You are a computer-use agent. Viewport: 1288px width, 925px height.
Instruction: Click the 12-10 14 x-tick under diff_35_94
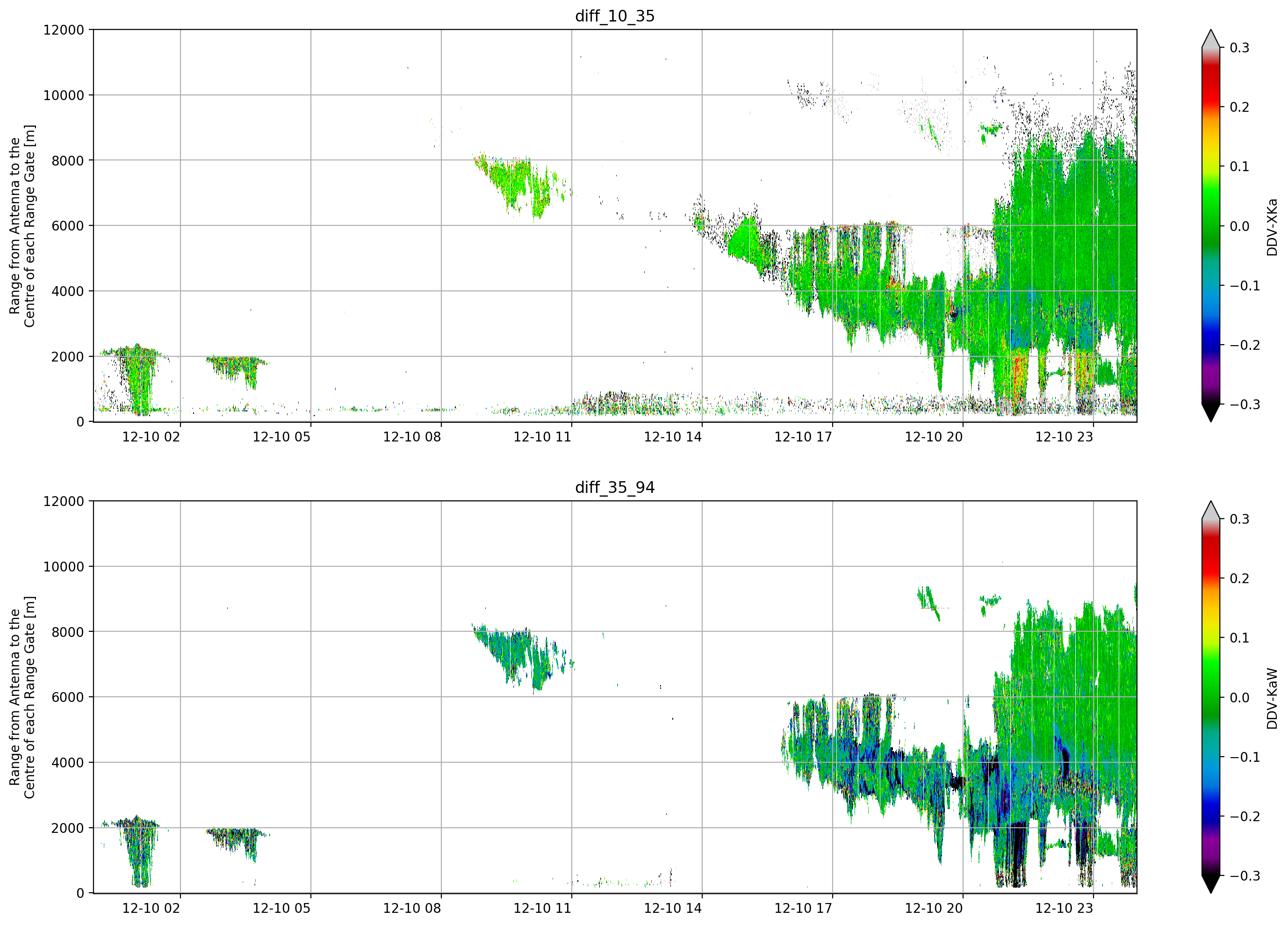point(673,908)
